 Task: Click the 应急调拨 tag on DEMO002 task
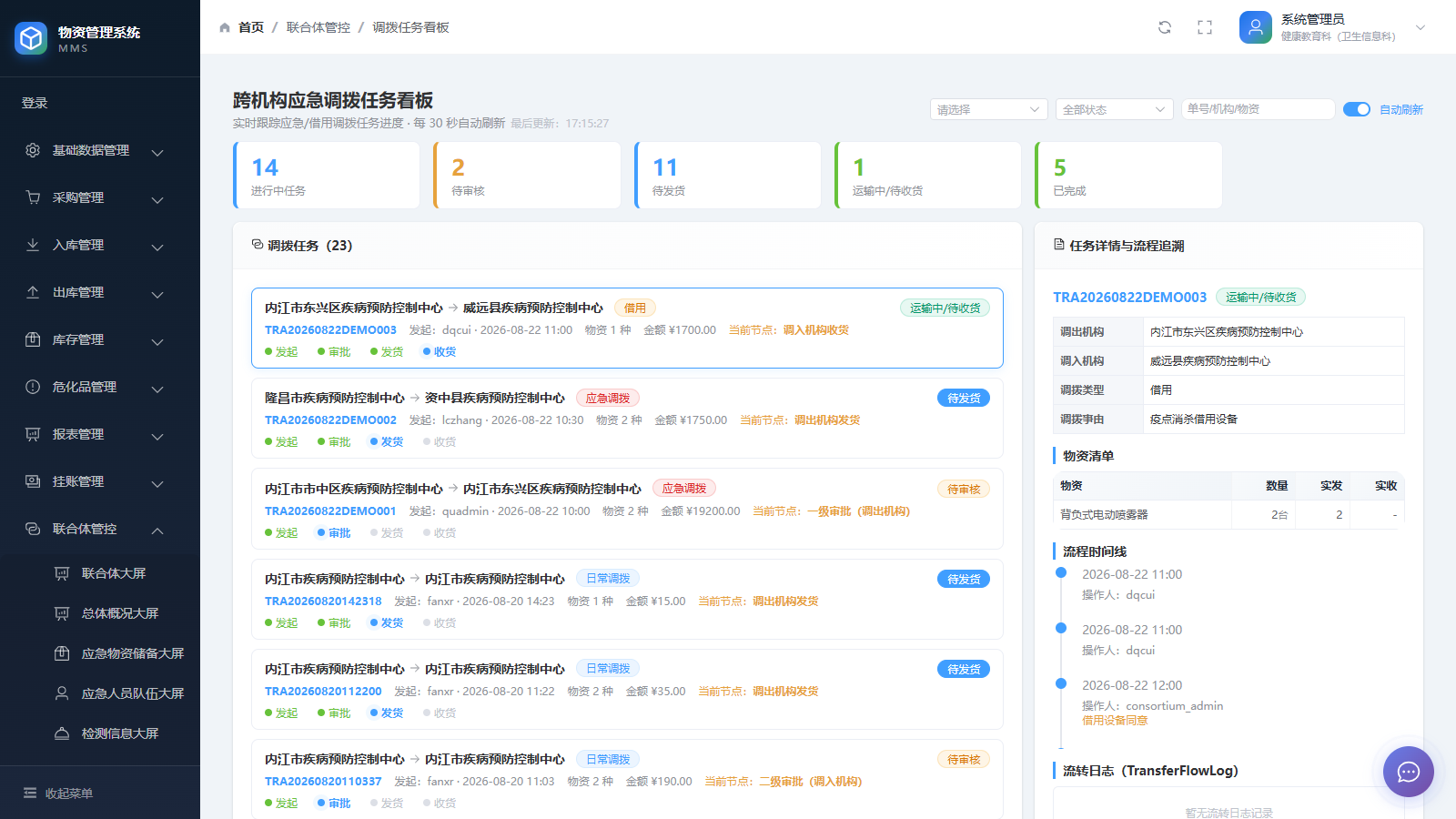tap(608, 398)
